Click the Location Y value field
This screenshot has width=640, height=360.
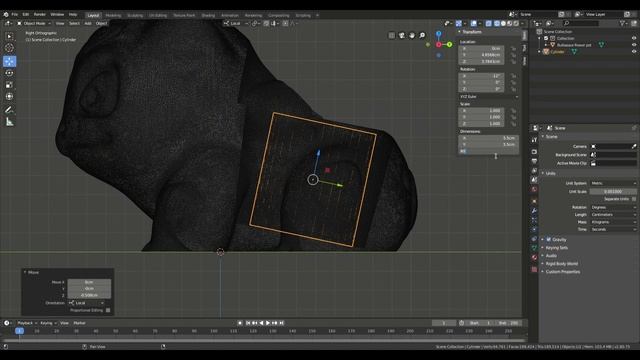coord(482,55)
